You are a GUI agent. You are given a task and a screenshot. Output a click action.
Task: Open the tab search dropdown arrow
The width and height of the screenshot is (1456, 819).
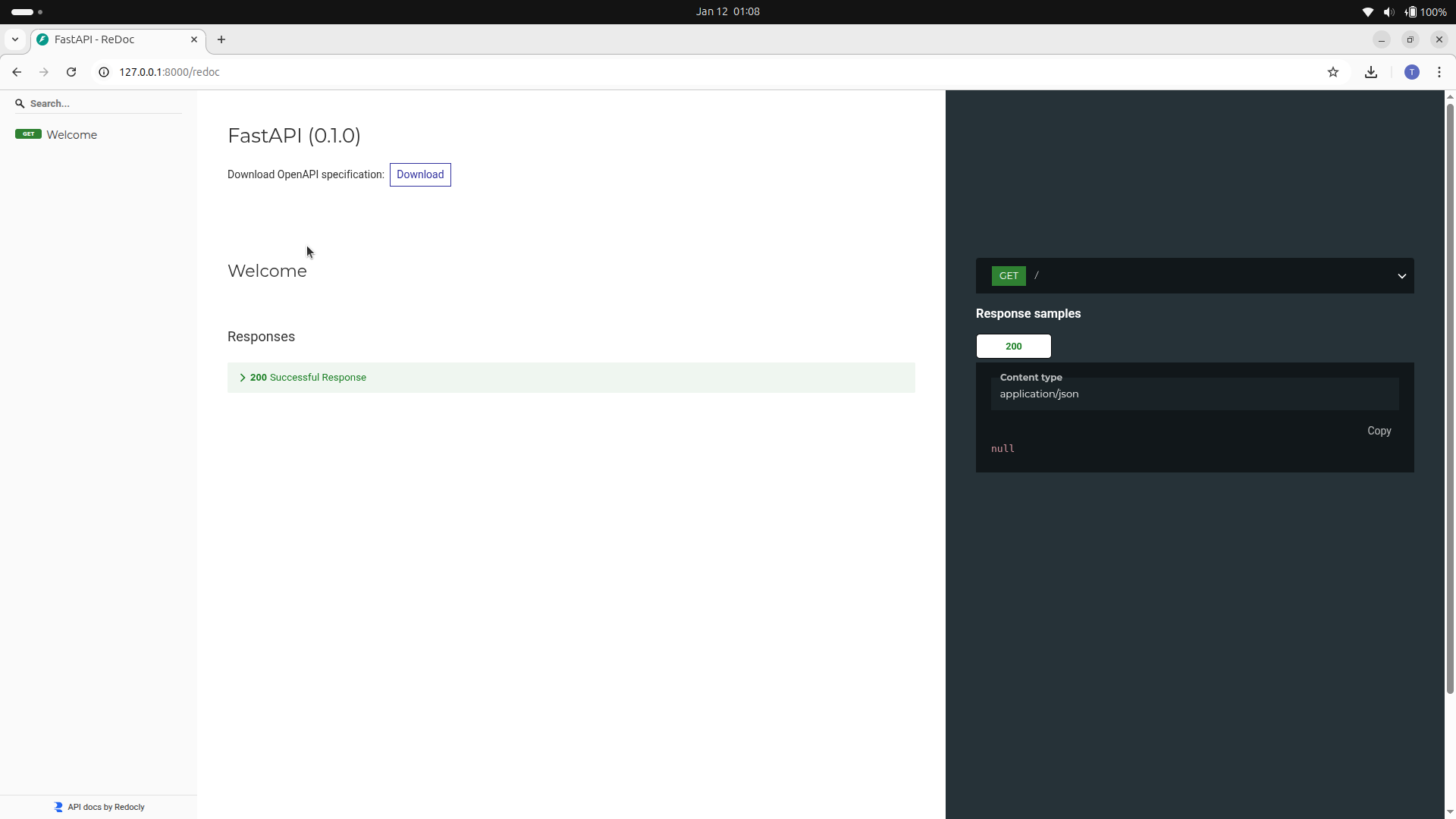(15, 39)
